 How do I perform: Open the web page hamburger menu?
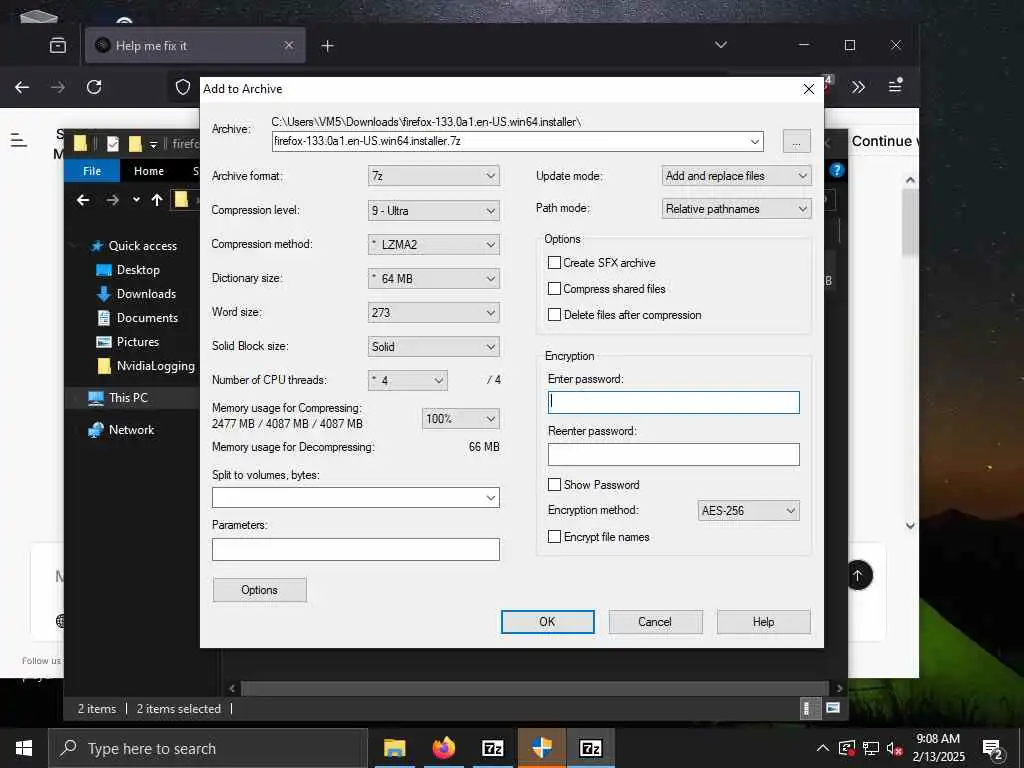[19, 140]
